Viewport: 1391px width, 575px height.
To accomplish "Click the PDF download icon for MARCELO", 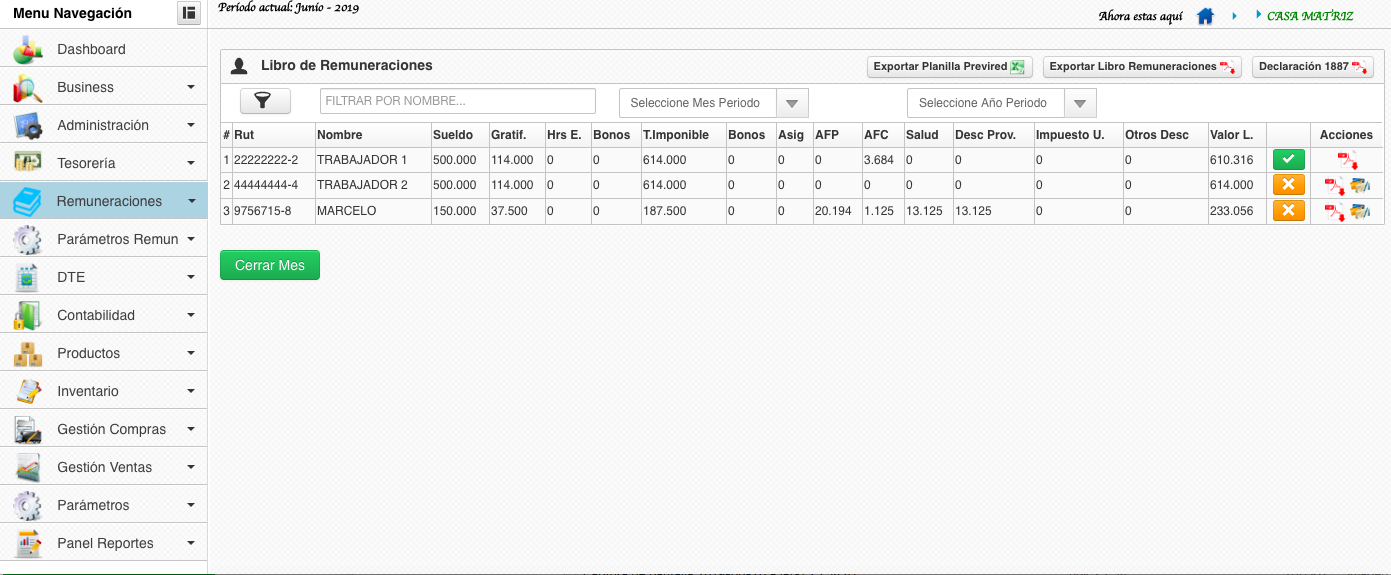I will click(1335, 211).
